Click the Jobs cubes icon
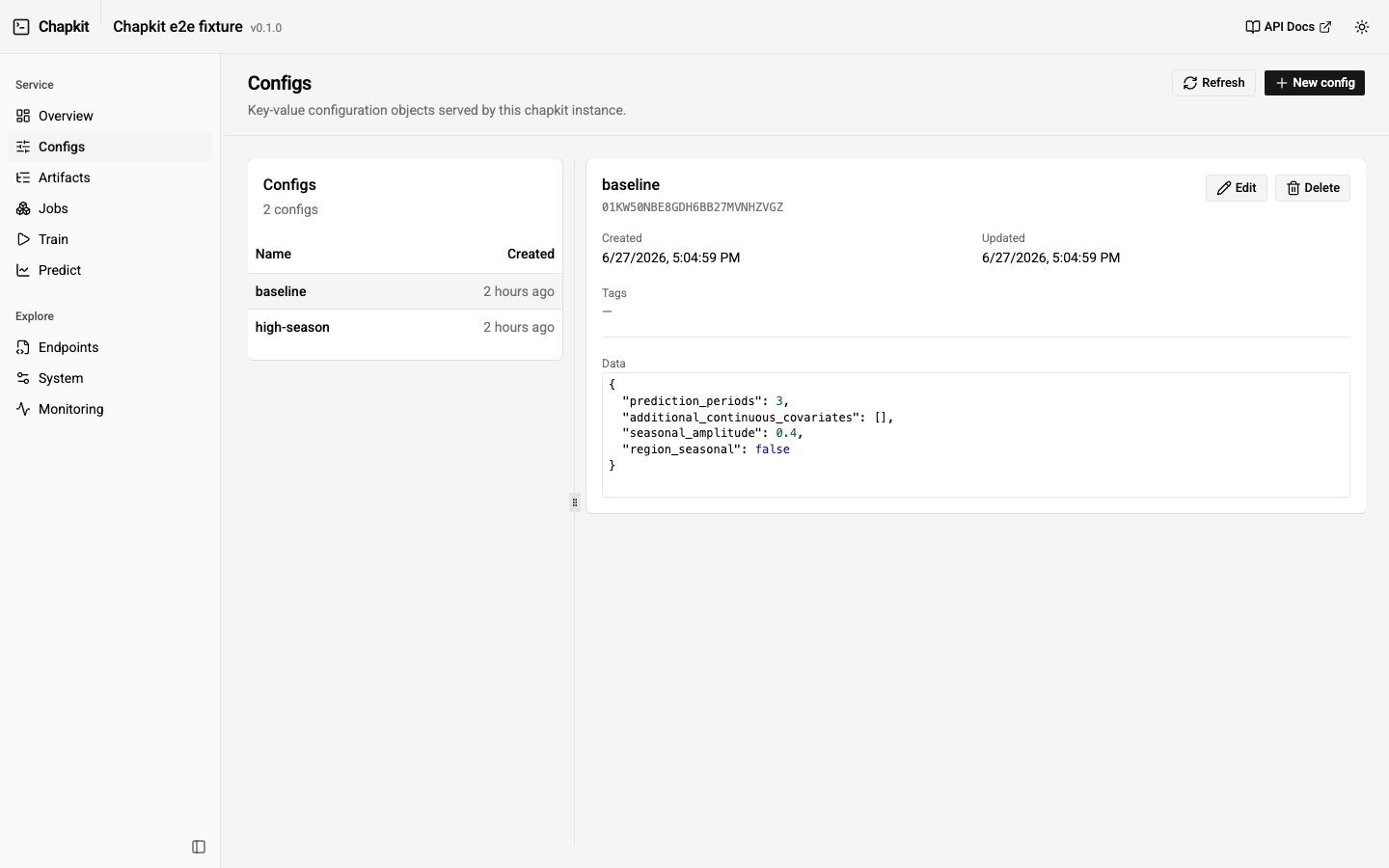Viewport: 1389px width, 868px height. click(x=23, y=208)
